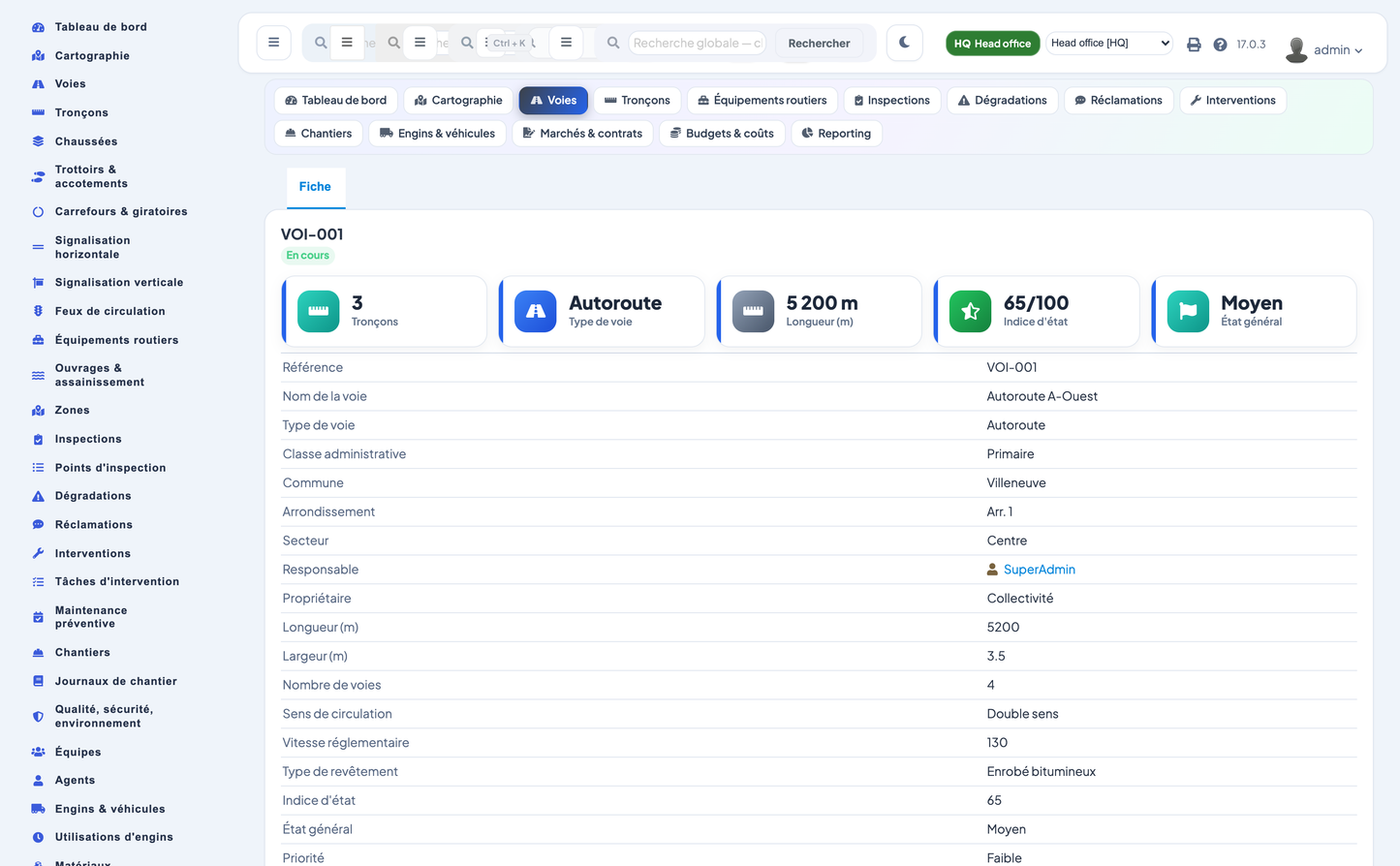Open Agents in the sidebar

click(x=75, y=780)
